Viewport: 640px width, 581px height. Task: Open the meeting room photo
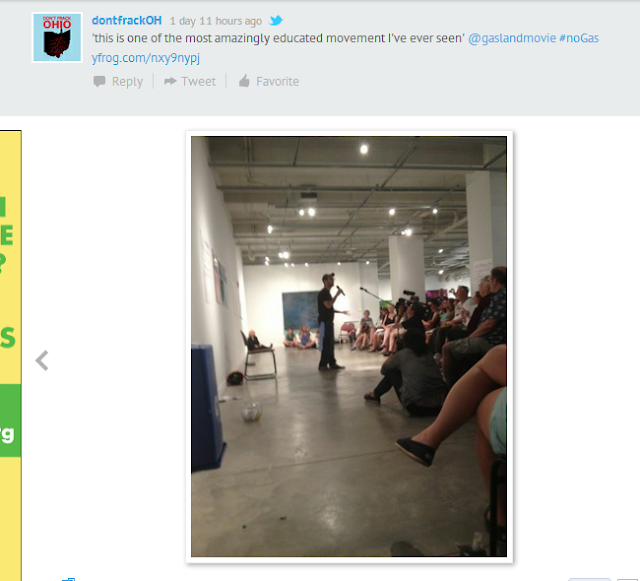pos(349,346)
